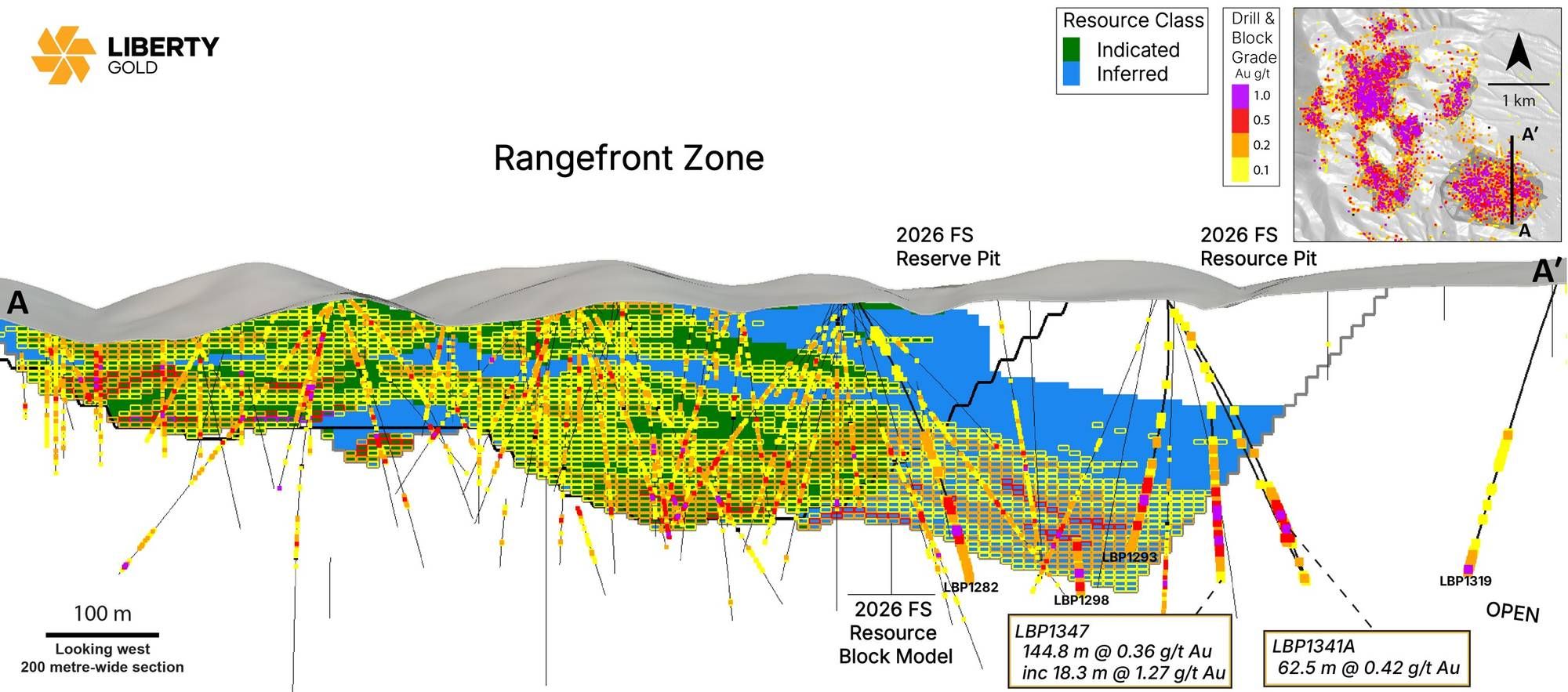Screen dimensions: 1568x692
Task: Click the orange 0.2 g/t grade swatch
Action: coord(1240,145)
